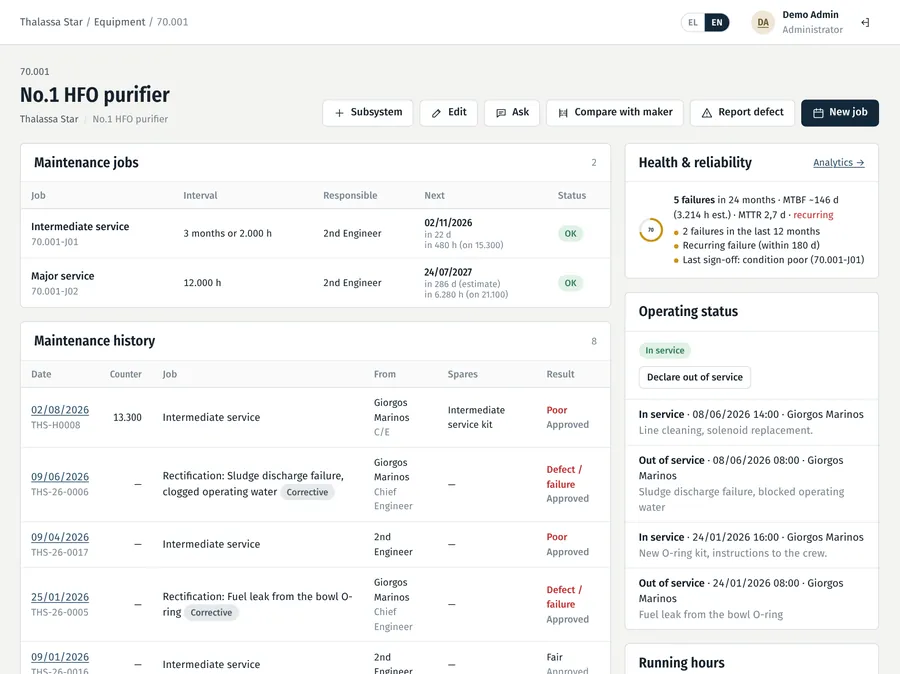
Task: Click the Edit button
Action: point(449,113)
